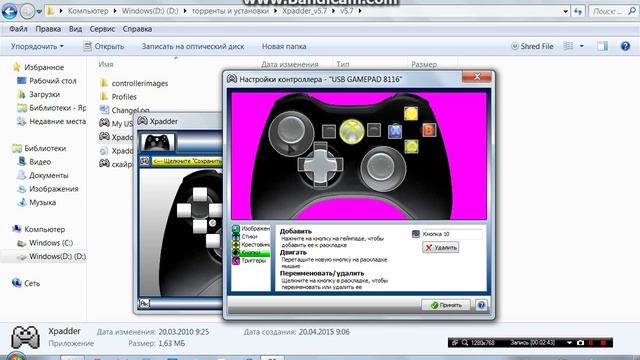The width and height of the screenshot is (640, 360).
Task: Select the blue X button on controller layout
Action: point(395,131)
